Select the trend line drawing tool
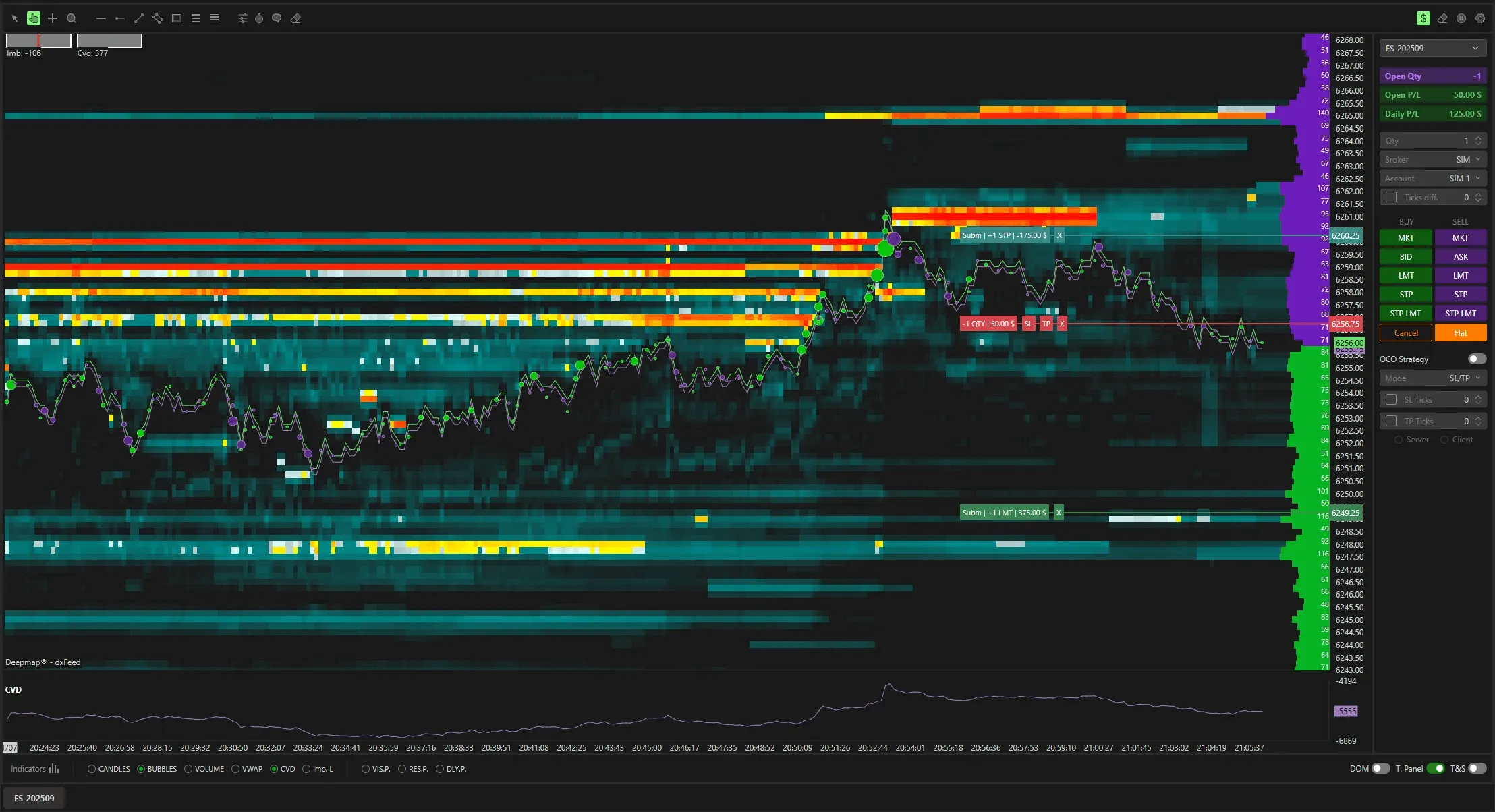1495x812 pixels. click(x=139, y=18)
